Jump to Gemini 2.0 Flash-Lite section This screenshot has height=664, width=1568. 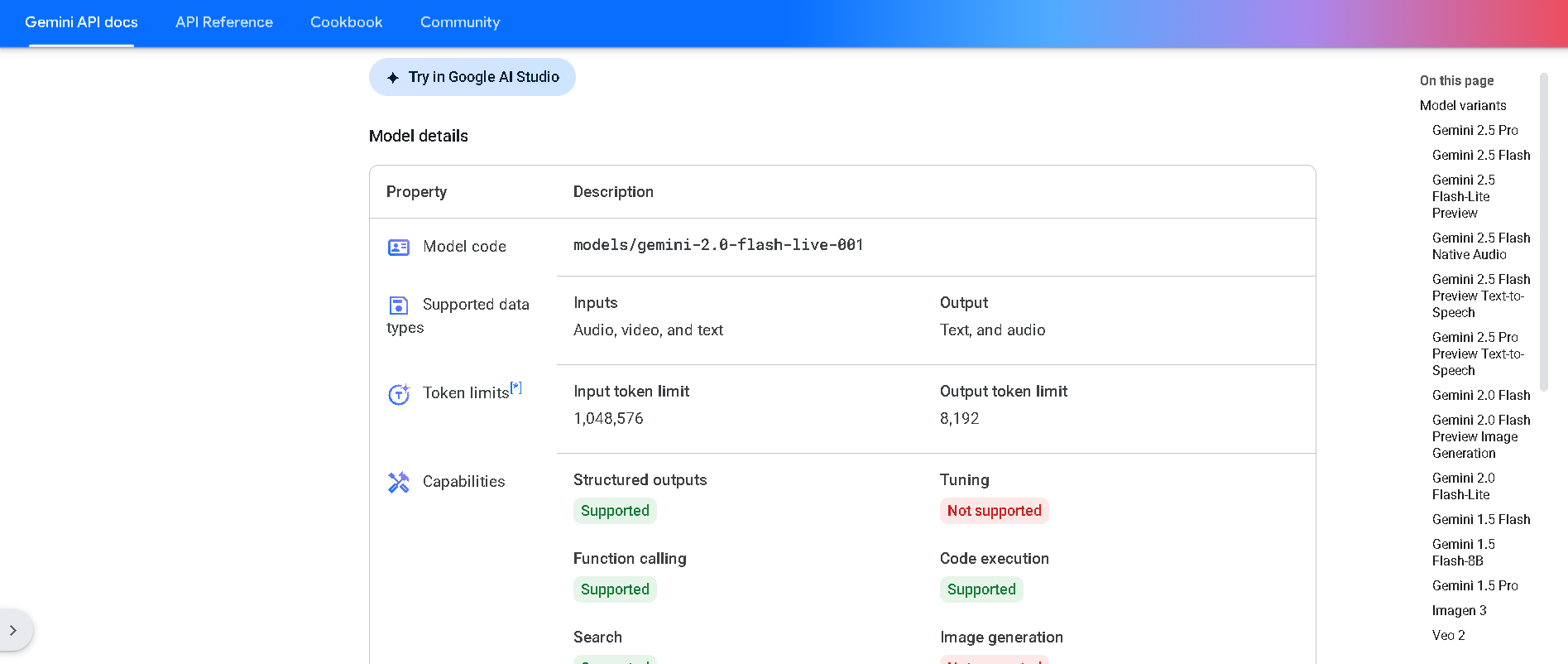click(1464, 486)
